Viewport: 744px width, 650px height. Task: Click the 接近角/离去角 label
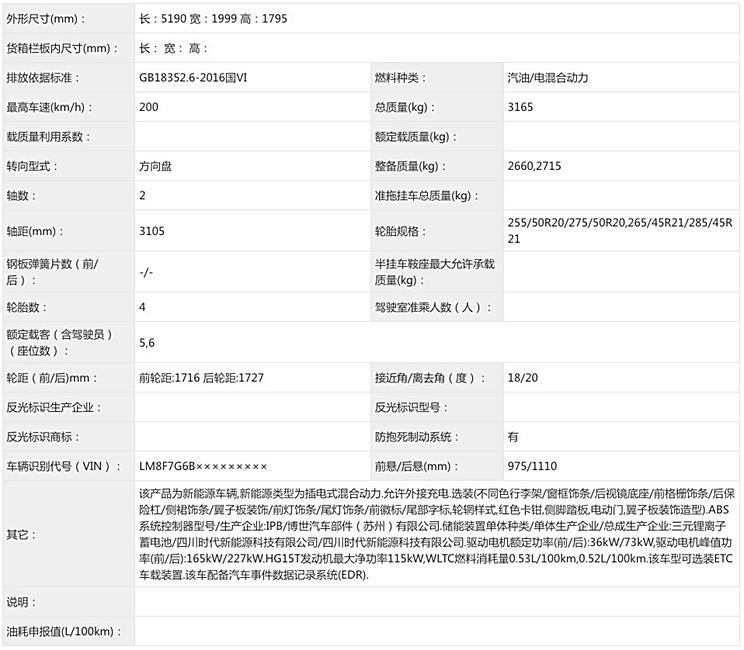430,378
